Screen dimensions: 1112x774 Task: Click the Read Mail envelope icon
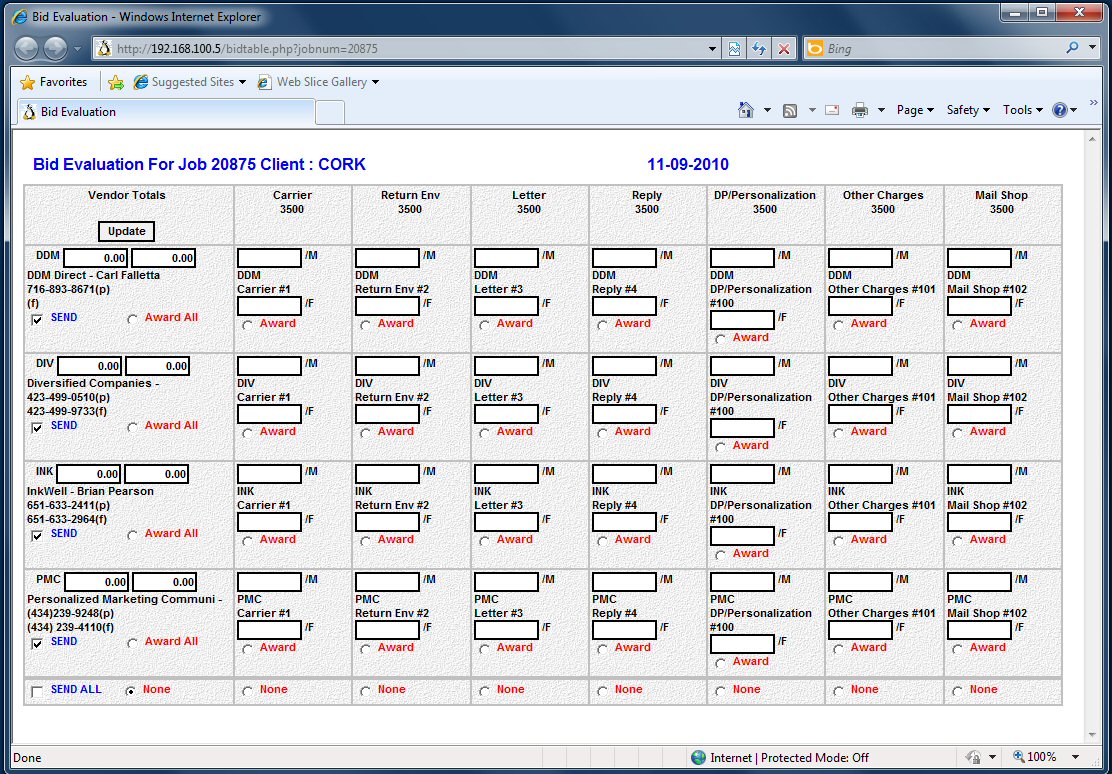tap(833, 110)
